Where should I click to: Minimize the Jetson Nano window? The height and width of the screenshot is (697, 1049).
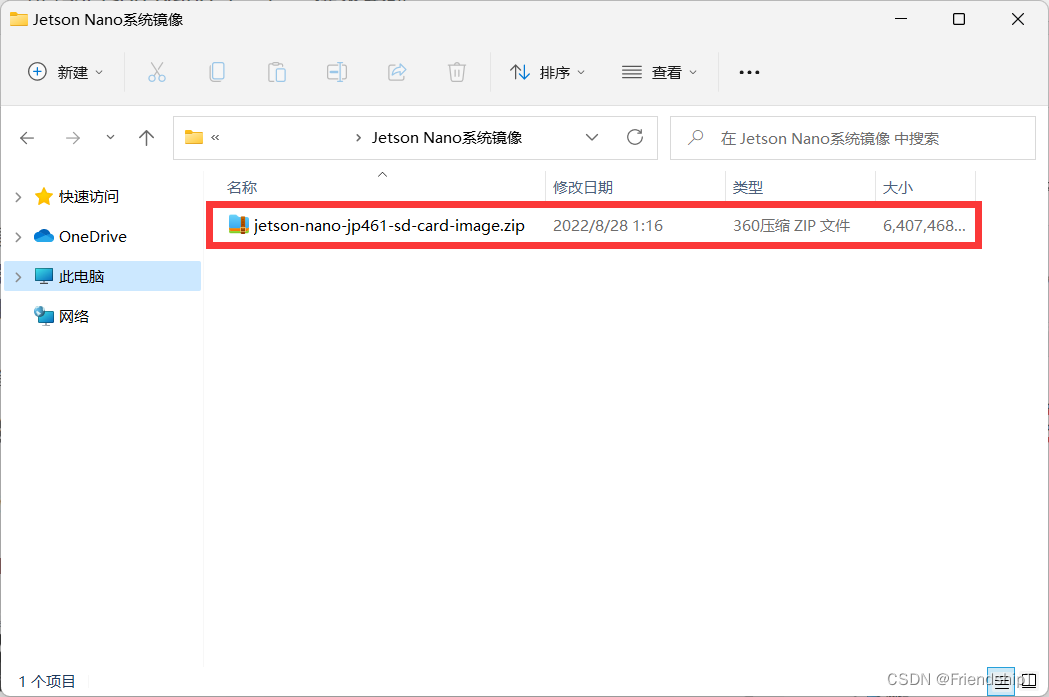pos(901,19)
